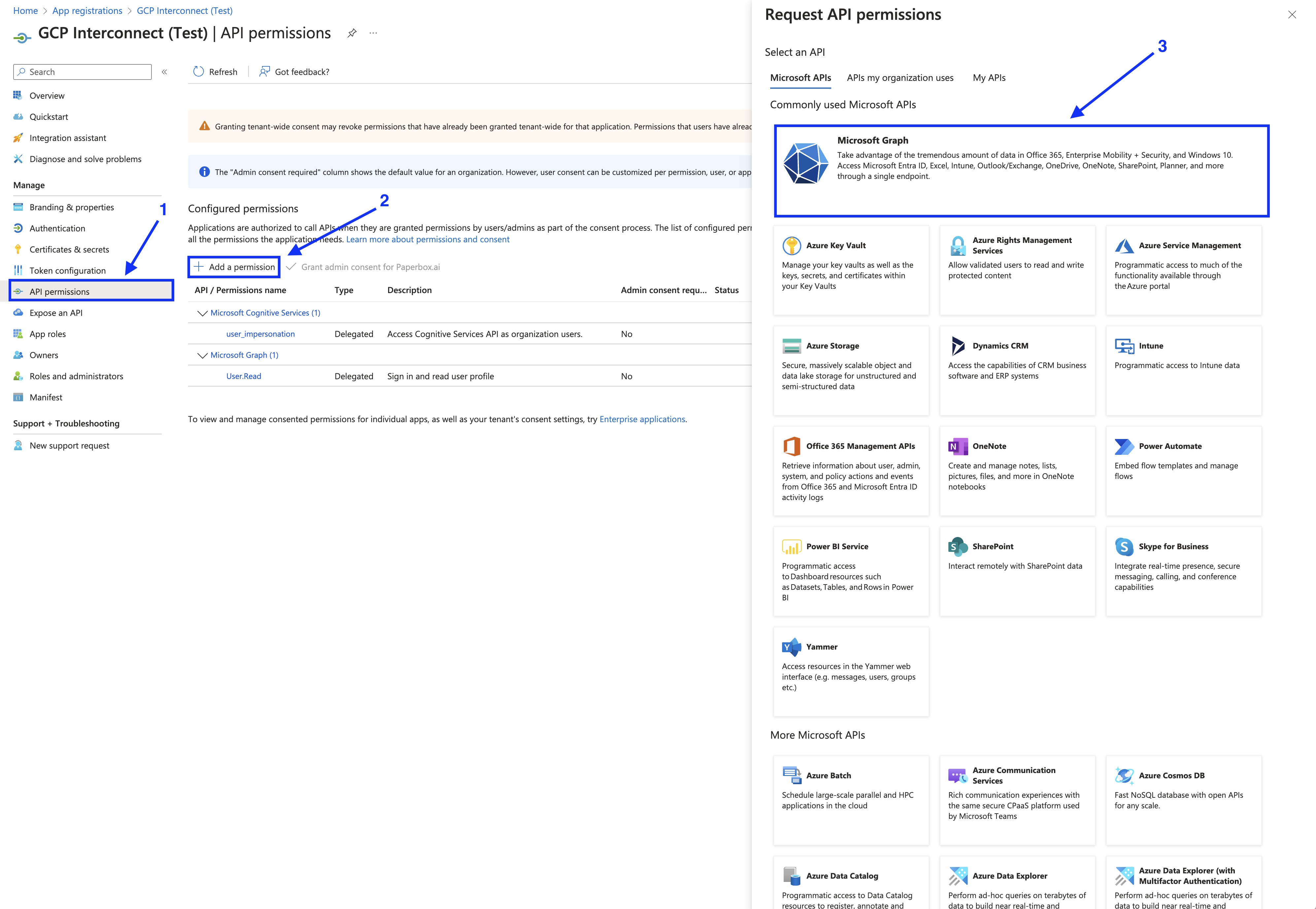
Task: Collapse the Microsoft Graph permission group
Action: (202, 355)
